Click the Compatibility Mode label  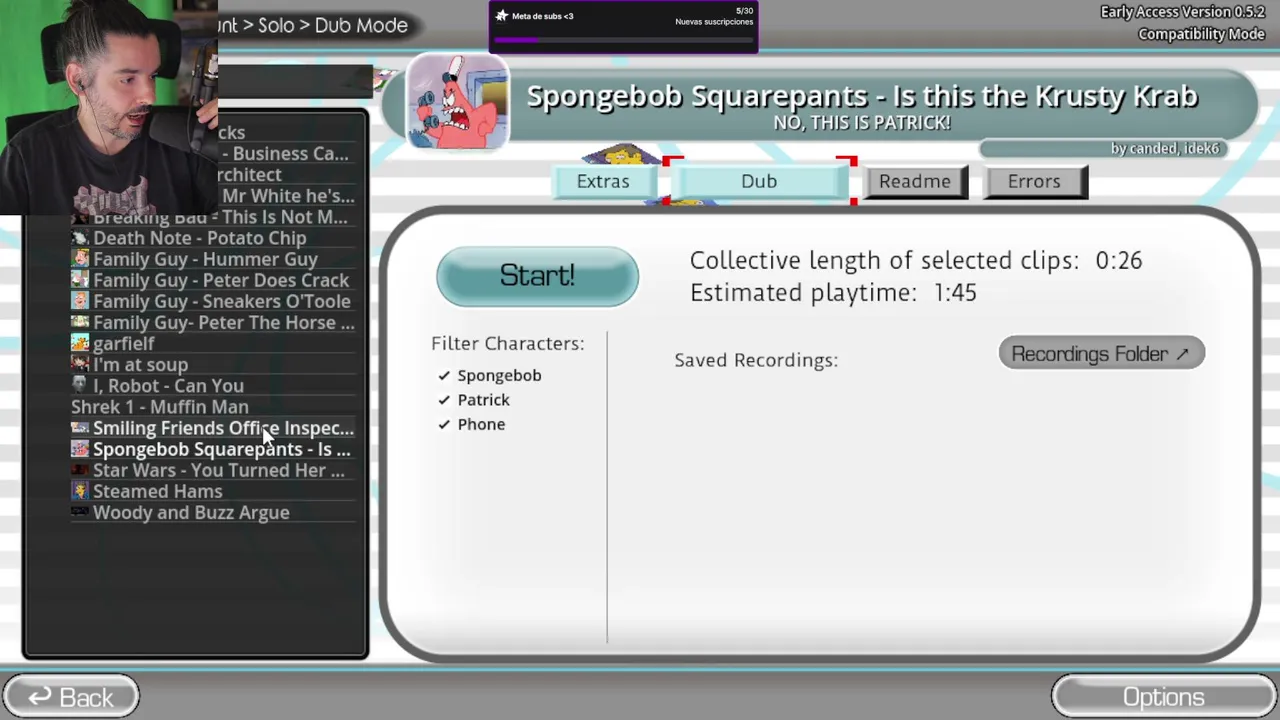(1201, 34)
